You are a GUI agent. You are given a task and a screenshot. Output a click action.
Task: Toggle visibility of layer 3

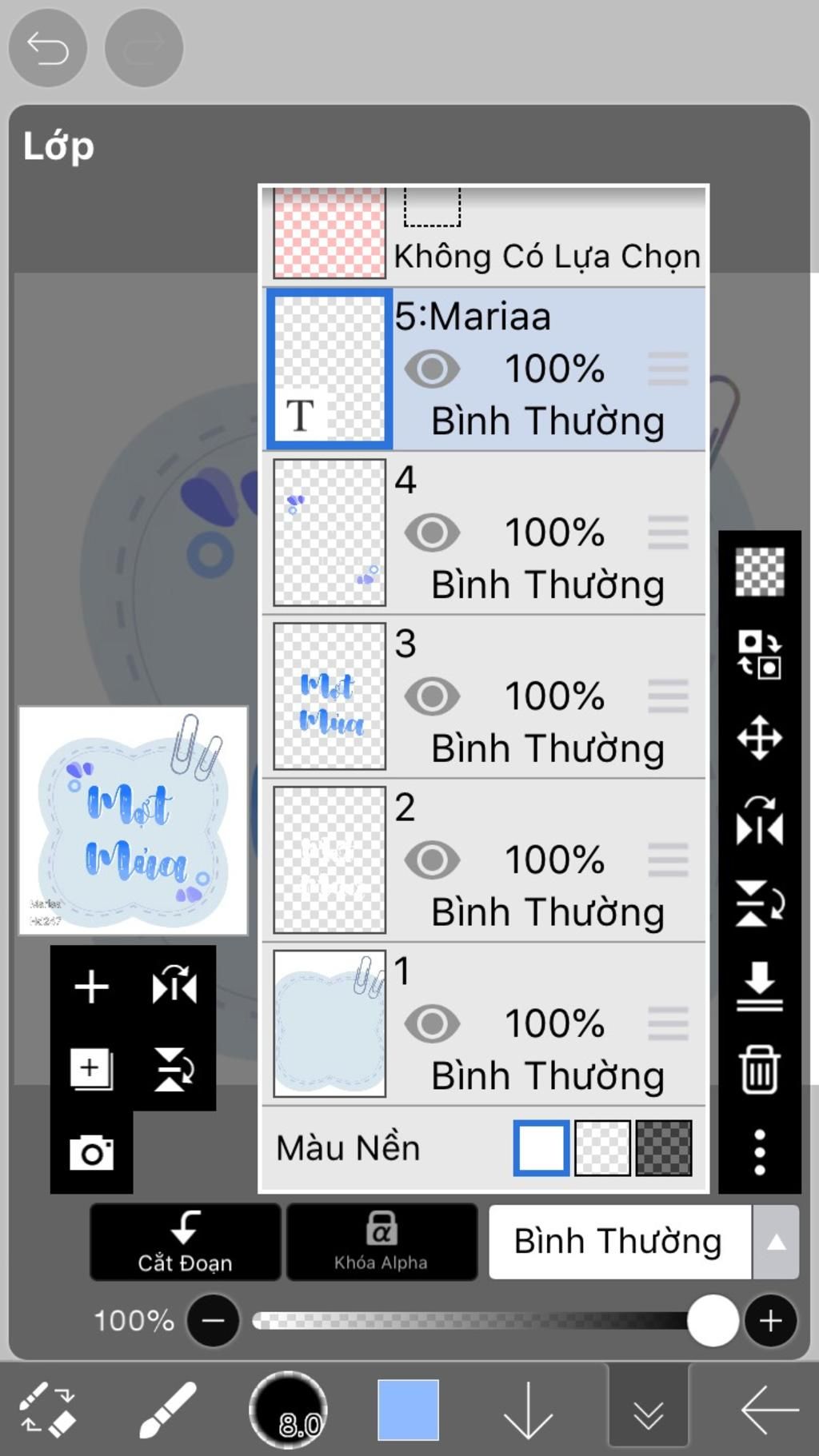432,696
